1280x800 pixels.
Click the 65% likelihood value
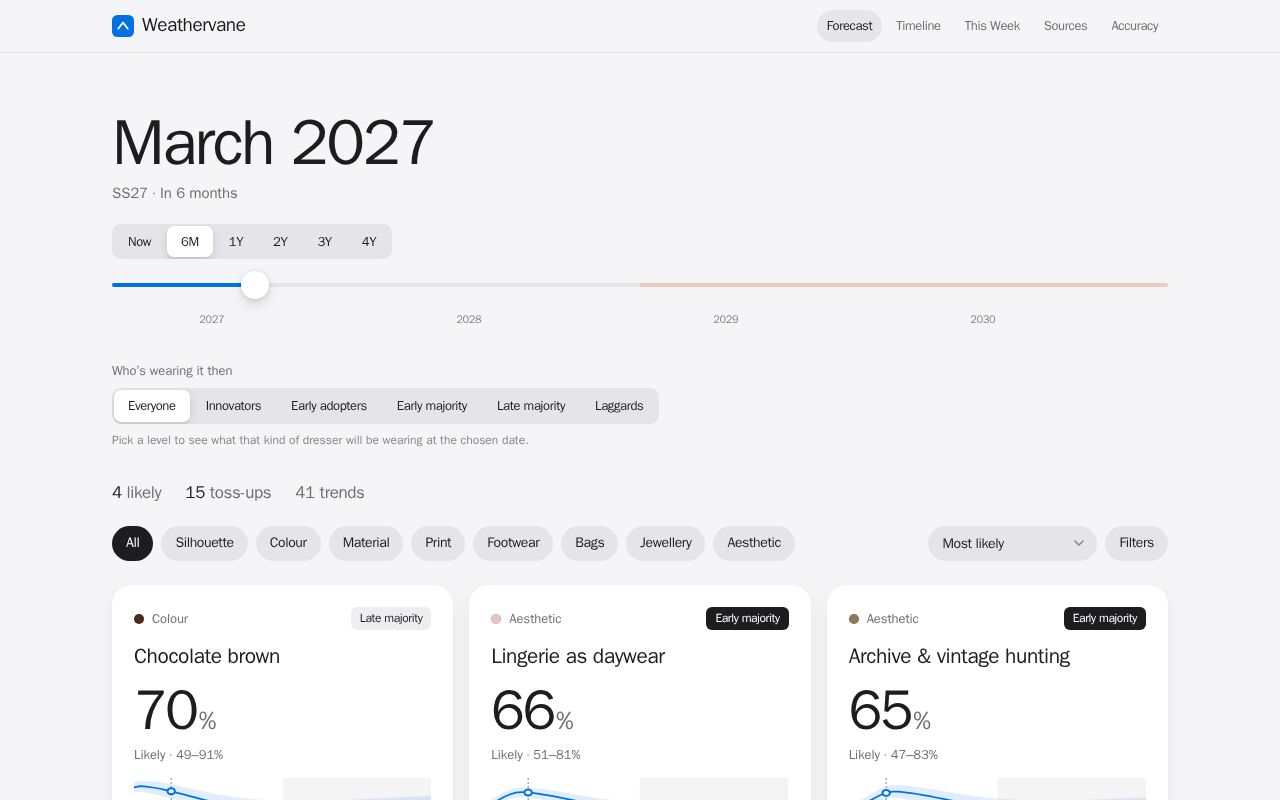coord(890,711)
